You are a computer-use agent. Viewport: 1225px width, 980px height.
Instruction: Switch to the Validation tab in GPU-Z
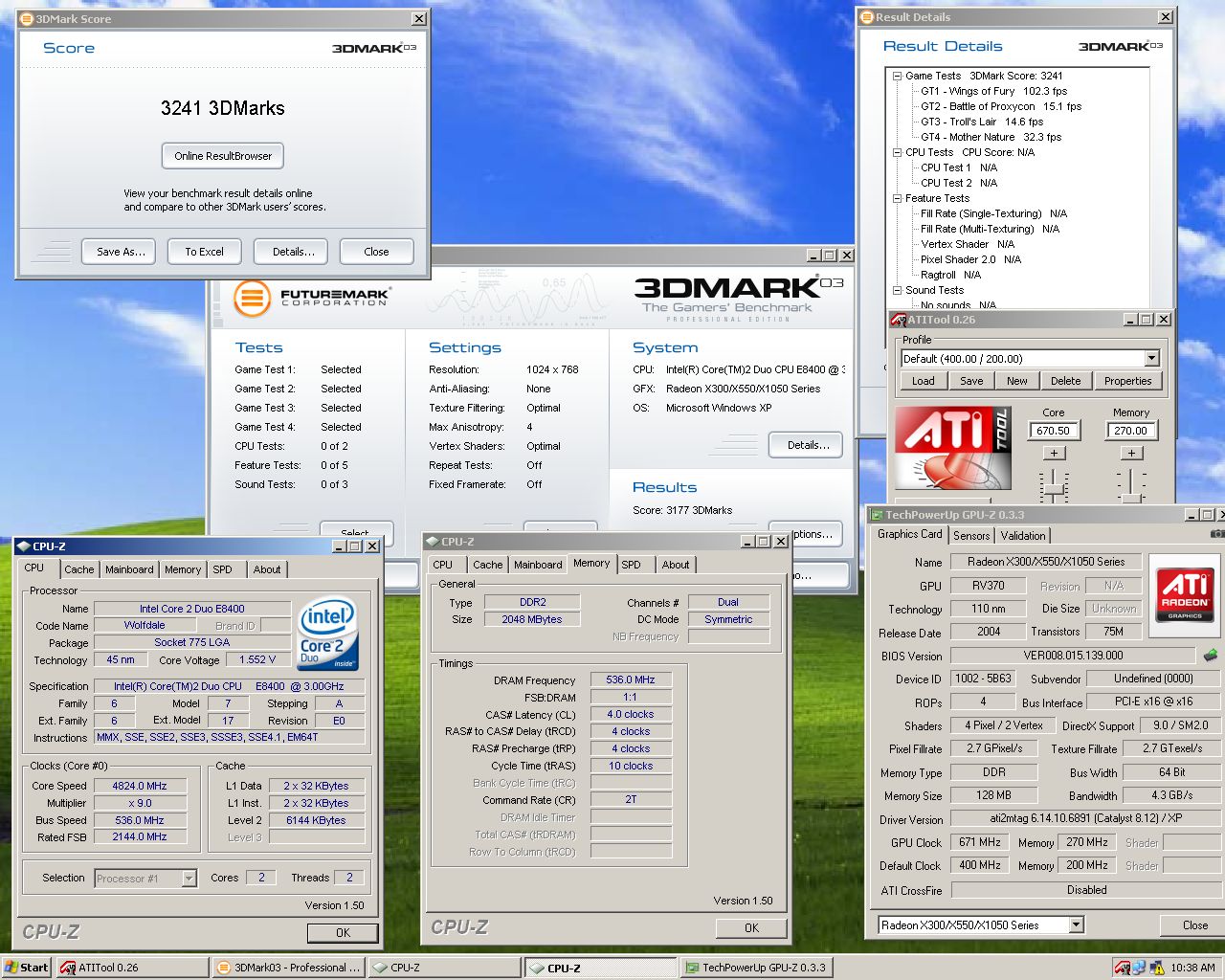click(1023, 536)
